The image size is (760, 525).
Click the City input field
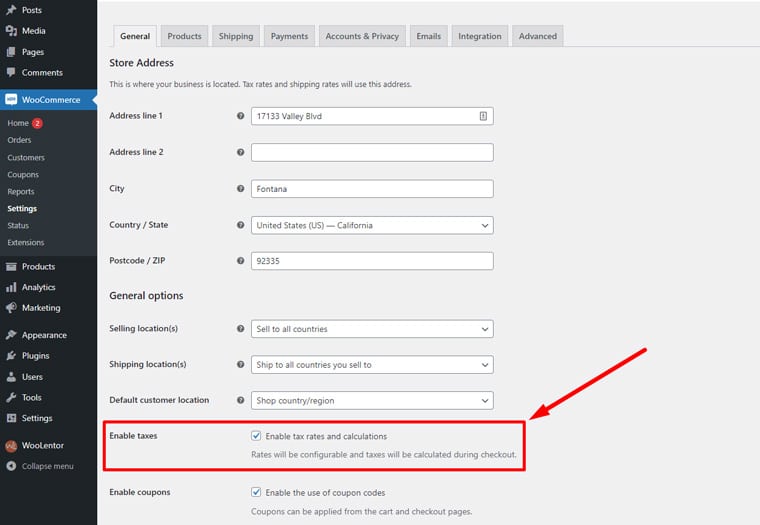372,189
